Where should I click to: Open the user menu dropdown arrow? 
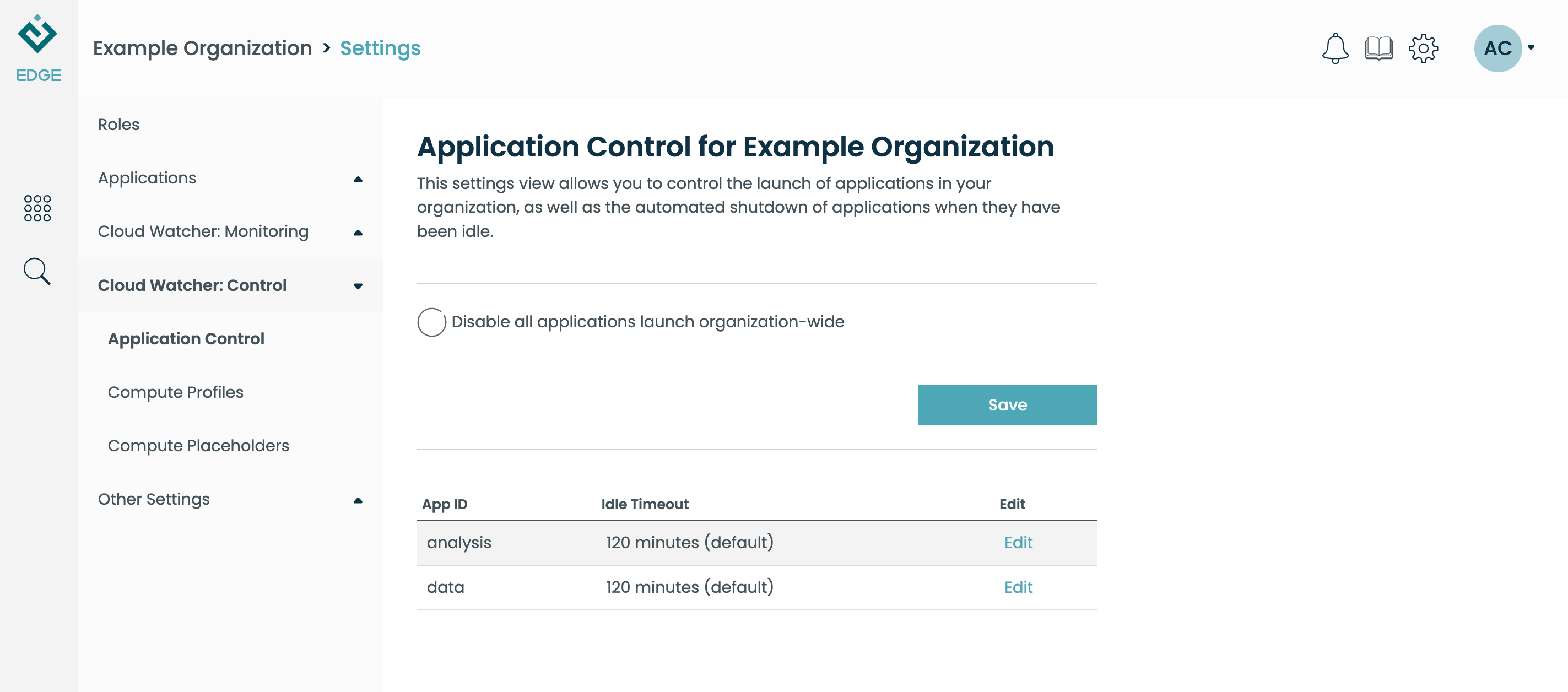(1531, 47)
